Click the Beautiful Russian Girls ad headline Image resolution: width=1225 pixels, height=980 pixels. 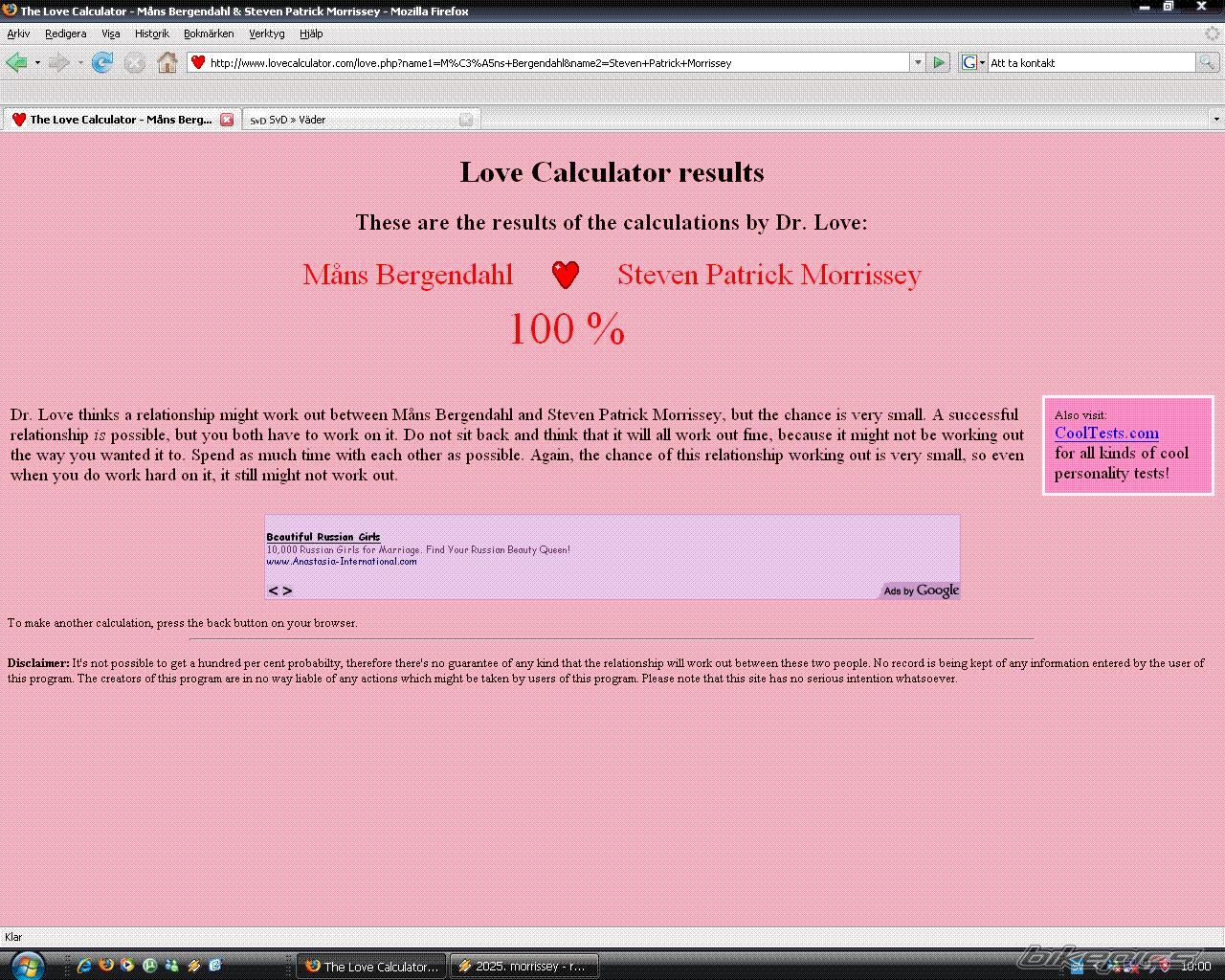tap(323, 537)
